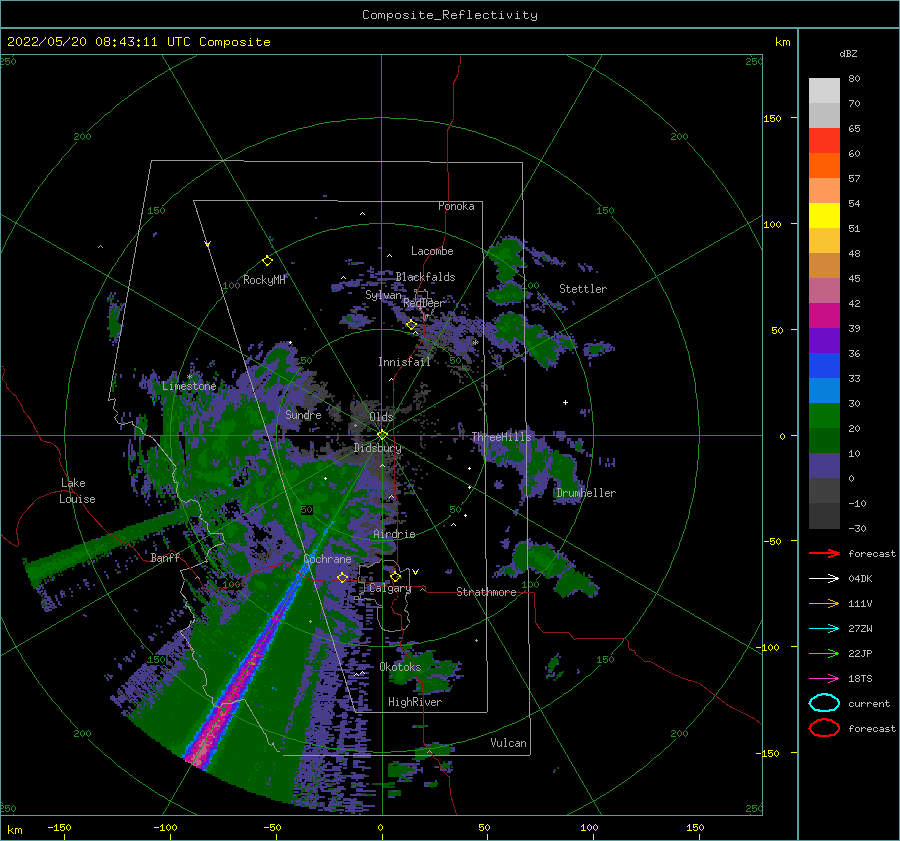
Task: Choose the bright green 20–30 dBZ swatch
Action: pyautogui.click(x=824, y=416)
